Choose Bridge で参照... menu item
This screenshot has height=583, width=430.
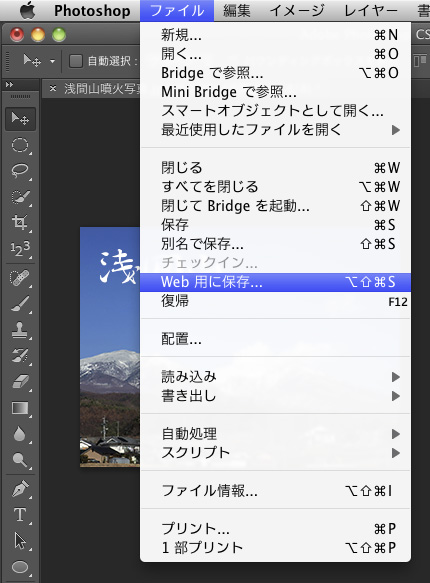pos(275,73)
